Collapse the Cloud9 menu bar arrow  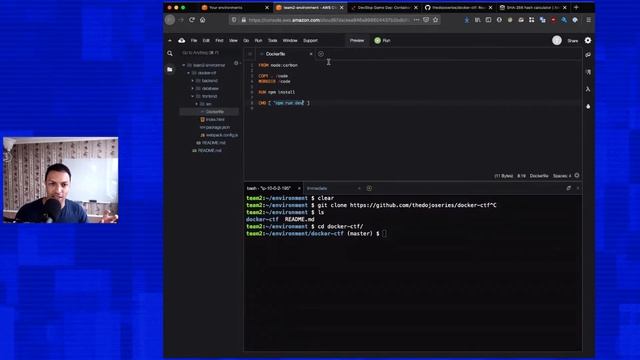click(x=170, y=40)
